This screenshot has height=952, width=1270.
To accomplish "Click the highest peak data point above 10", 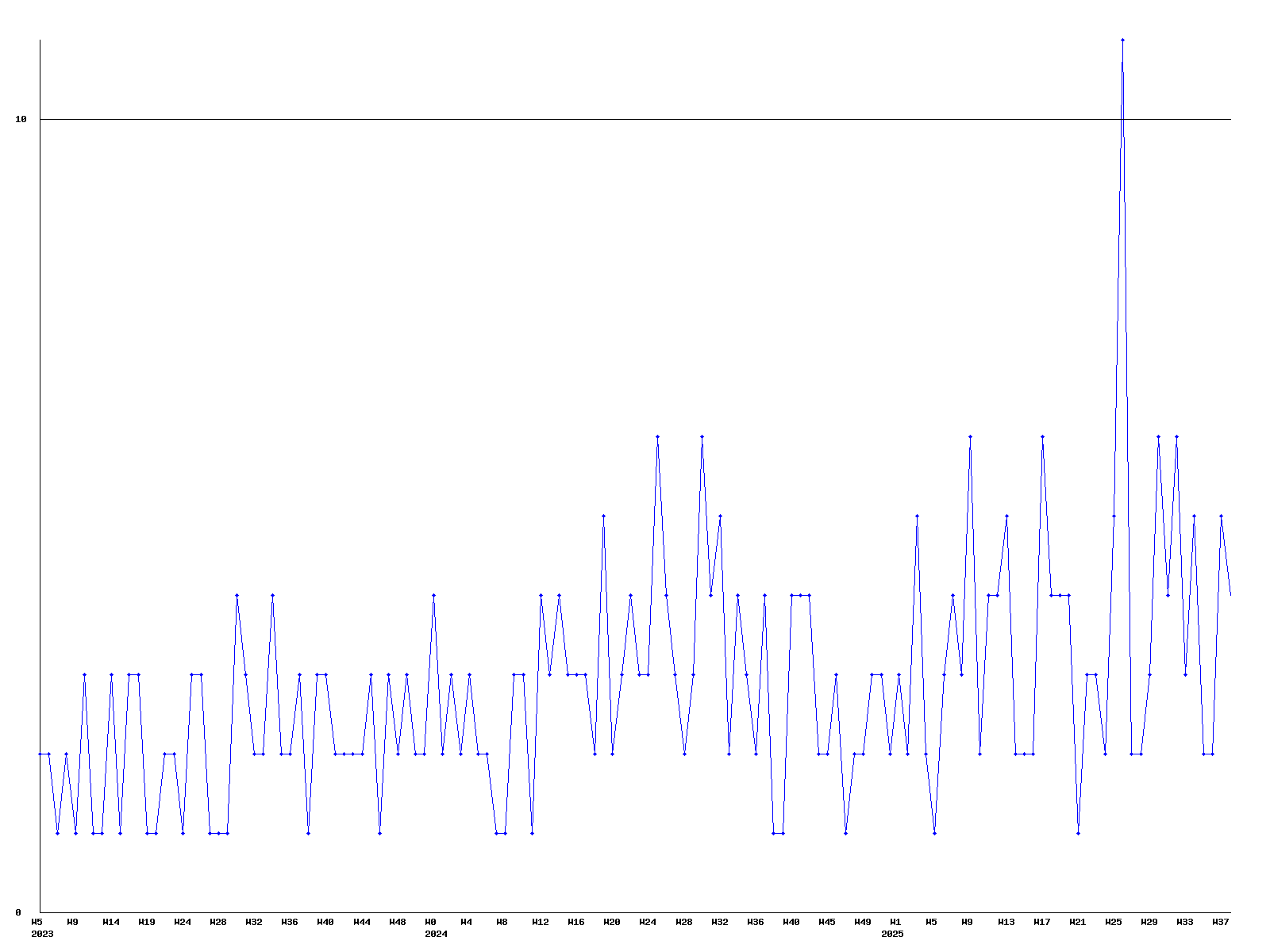I will tap(1122, 40).
